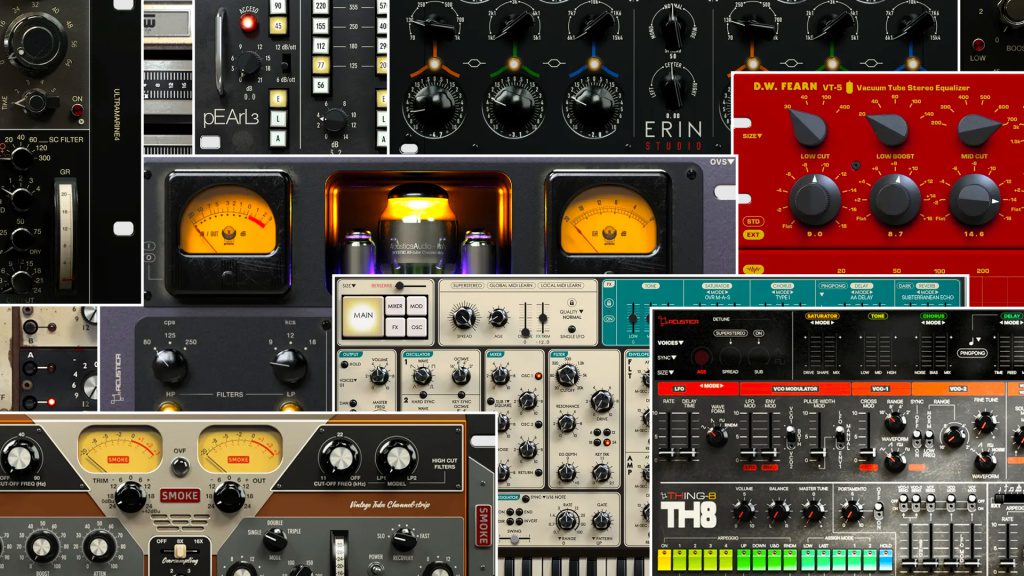The width and height of the screenshot is (1024, 576).
Task: Click the SUPERSTEREO button on the cream synth
Action: (x=467, y=285)
